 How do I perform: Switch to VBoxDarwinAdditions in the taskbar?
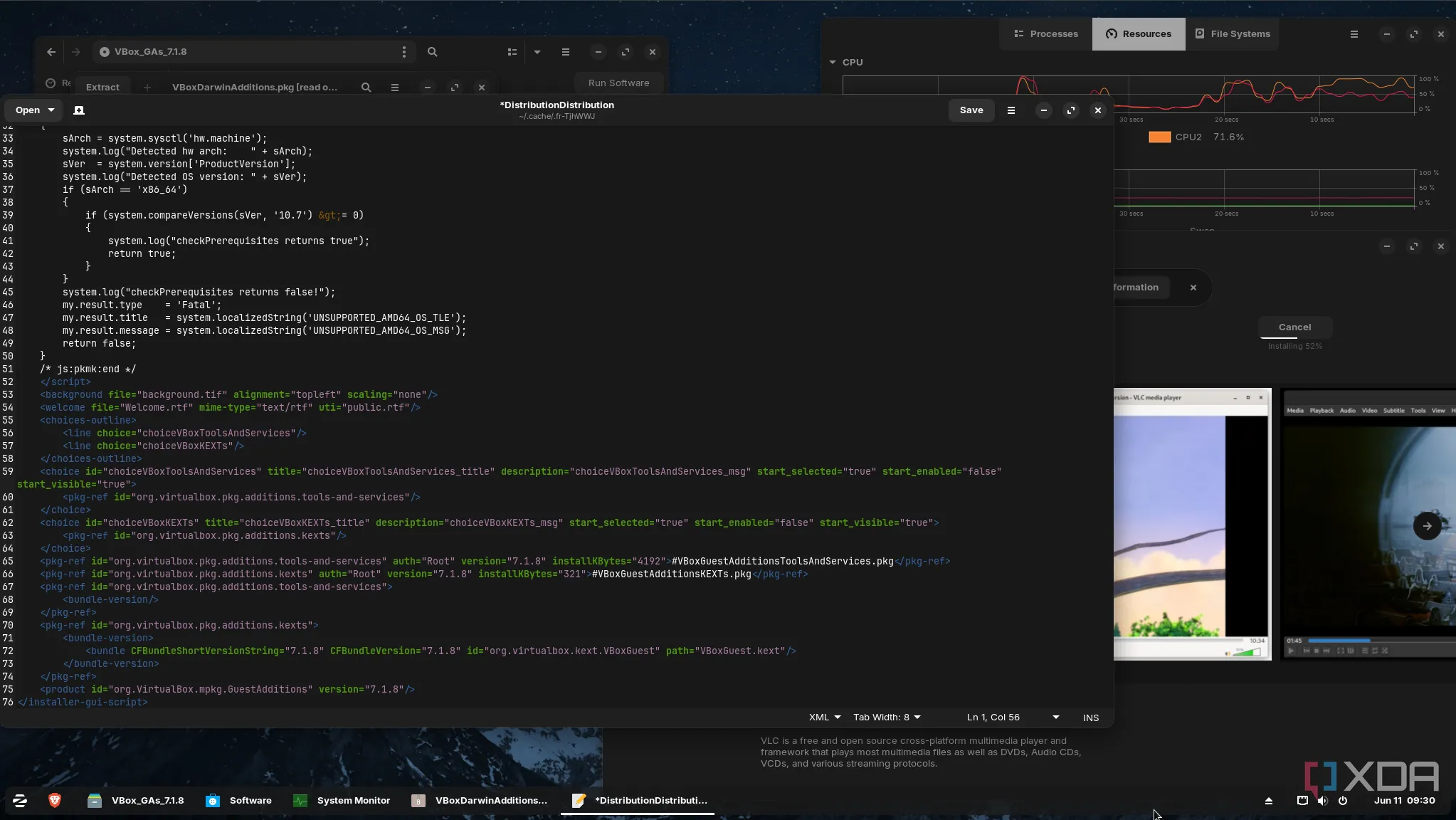480,801
